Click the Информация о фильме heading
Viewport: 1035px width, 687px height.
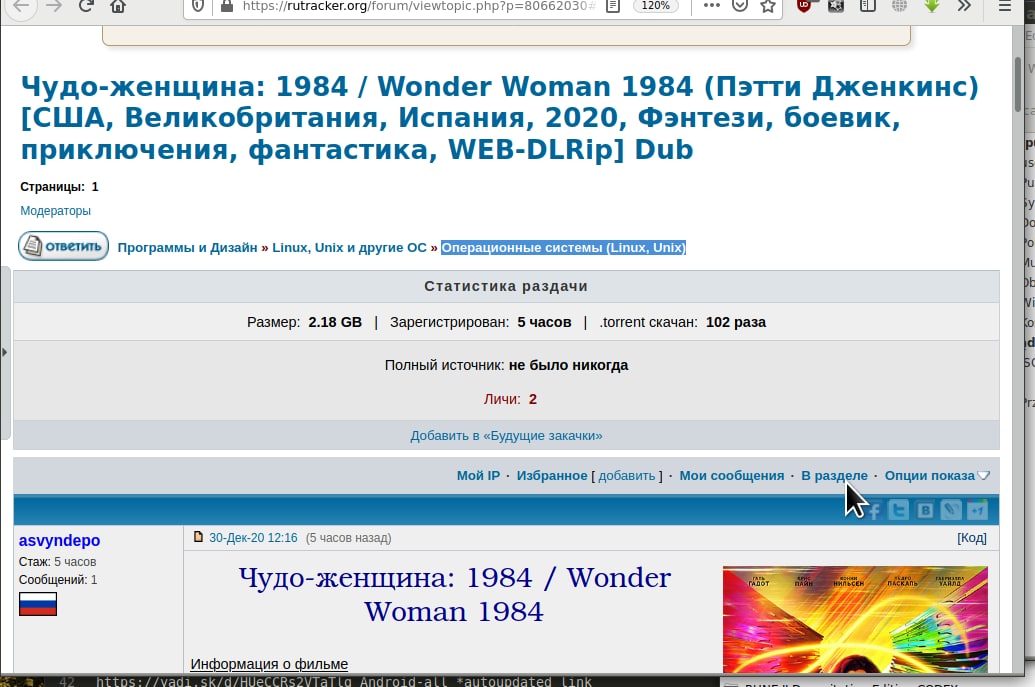[x=269, y=664]
